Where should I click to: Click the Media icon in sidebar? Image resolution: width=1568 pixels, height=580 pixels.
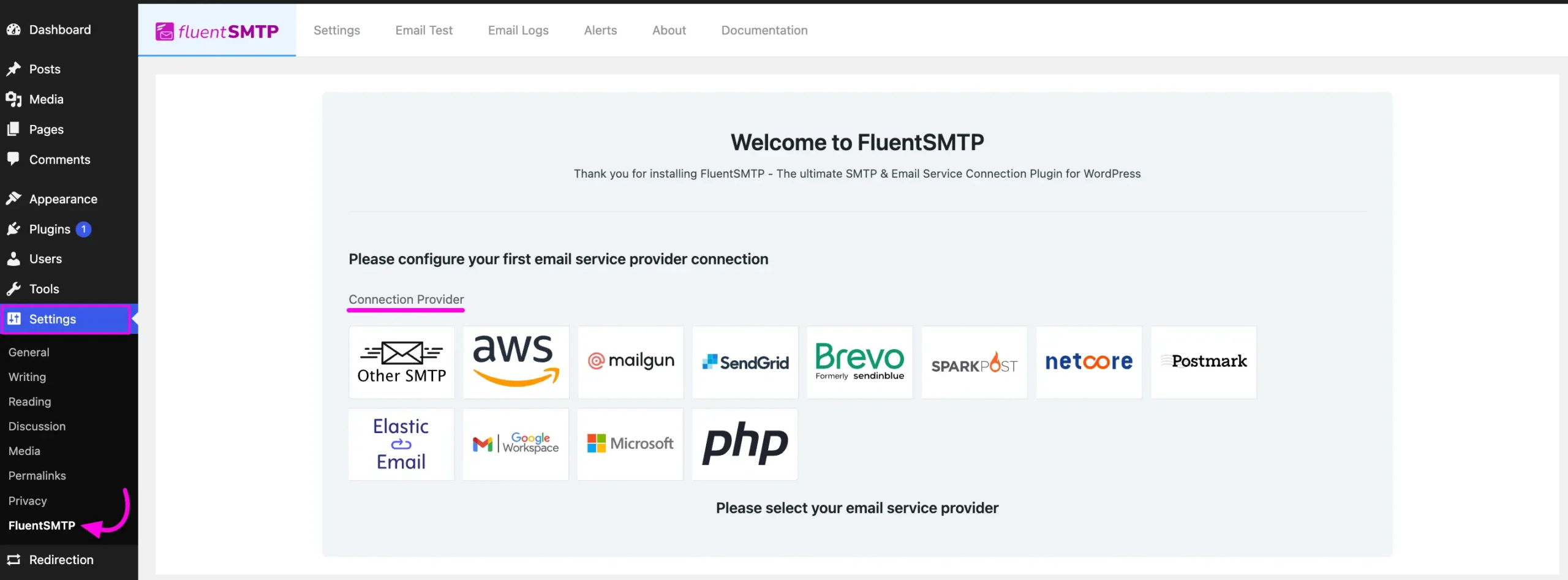[13, 99]
